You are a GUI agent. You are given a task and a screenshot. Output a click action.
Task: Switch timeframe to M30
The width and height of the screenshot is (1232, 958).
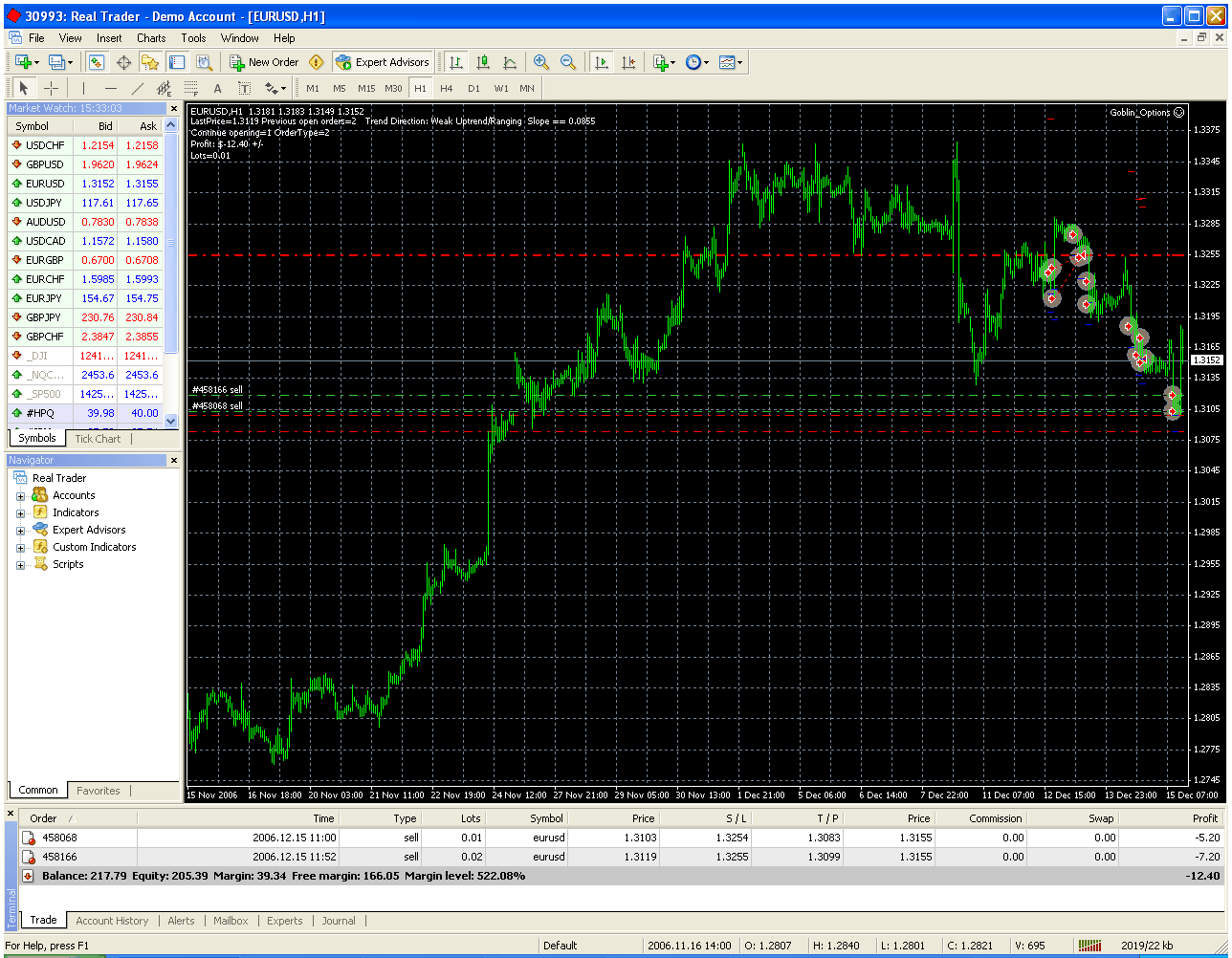393,88
